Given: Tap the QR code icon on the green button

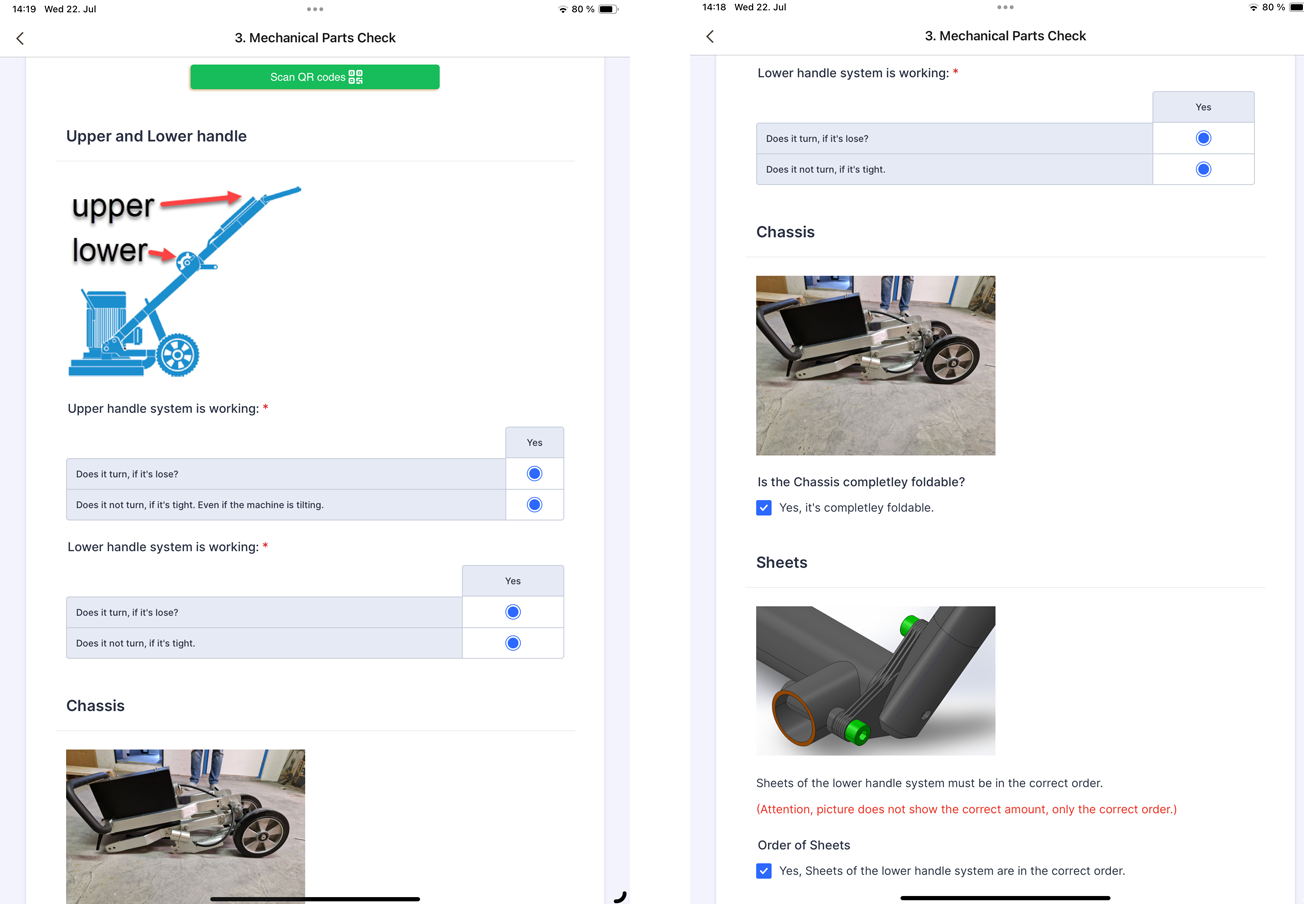Looking at the screenshot, I should [x=356, y=77].
